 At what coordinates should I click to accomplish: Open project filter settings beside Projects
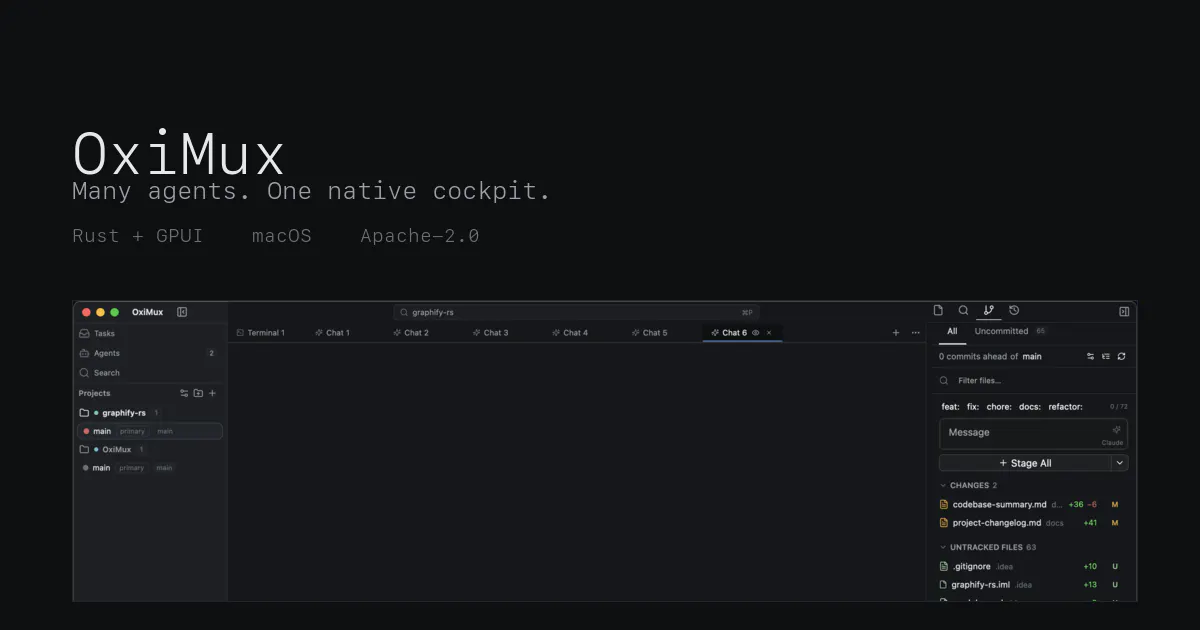(x=184, y=393)
